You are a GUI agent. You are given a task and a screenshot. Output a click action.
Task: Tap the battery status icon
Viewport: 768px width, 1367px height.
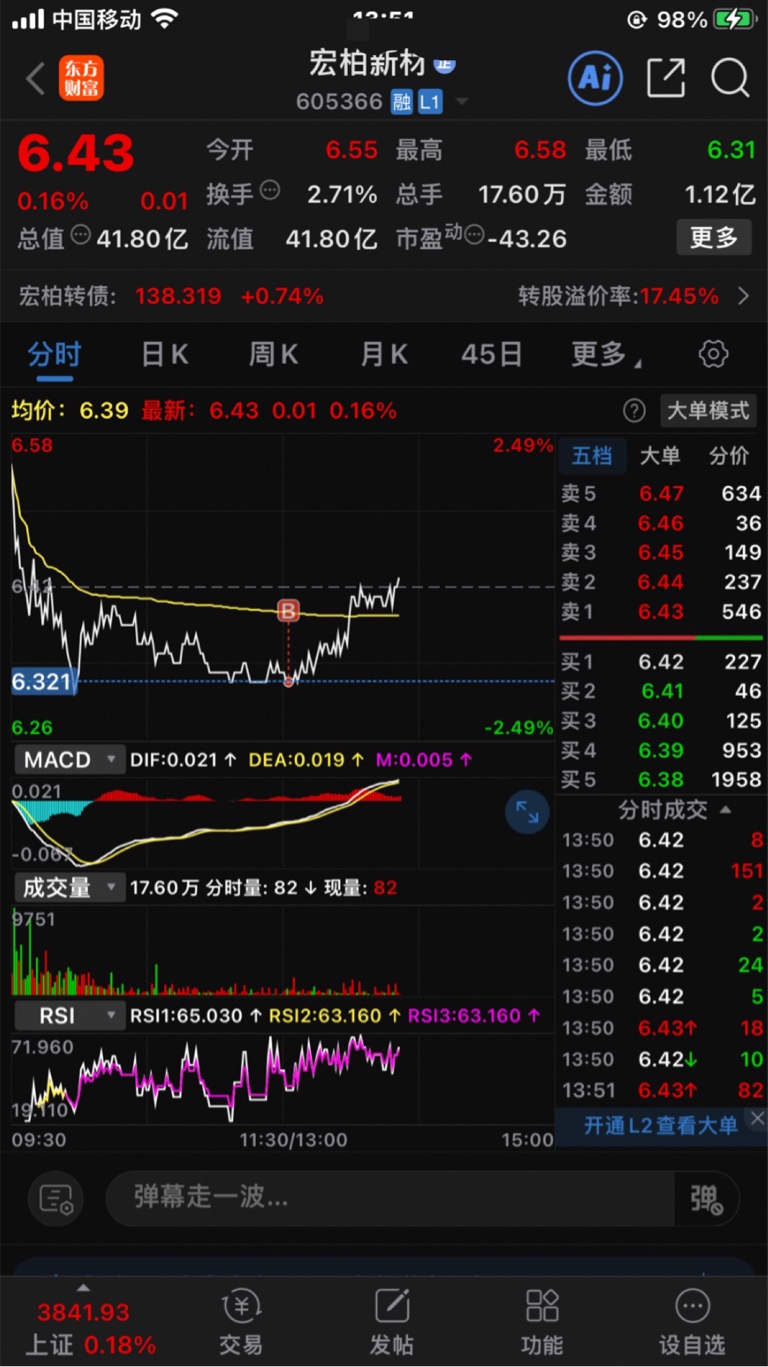point(735,19)
